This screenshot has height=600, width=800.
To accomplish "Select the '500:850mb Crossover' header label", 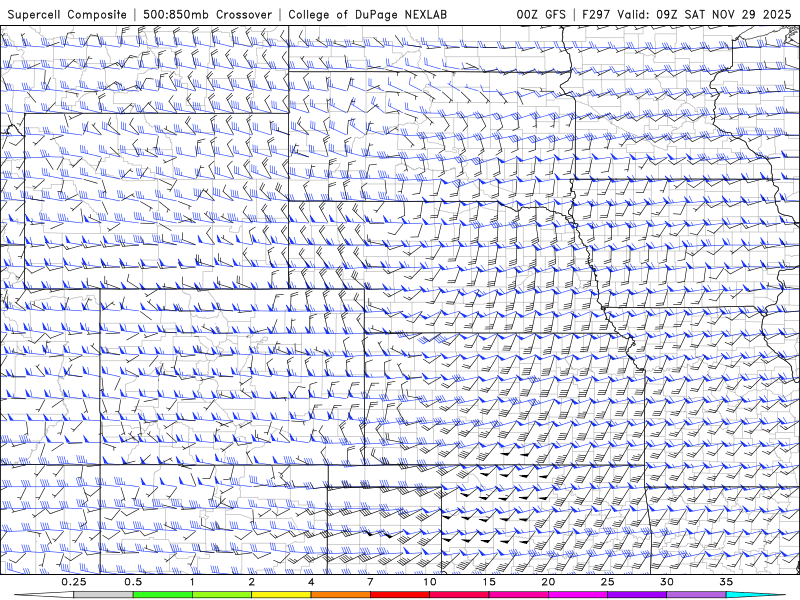I will click(208, 15).
